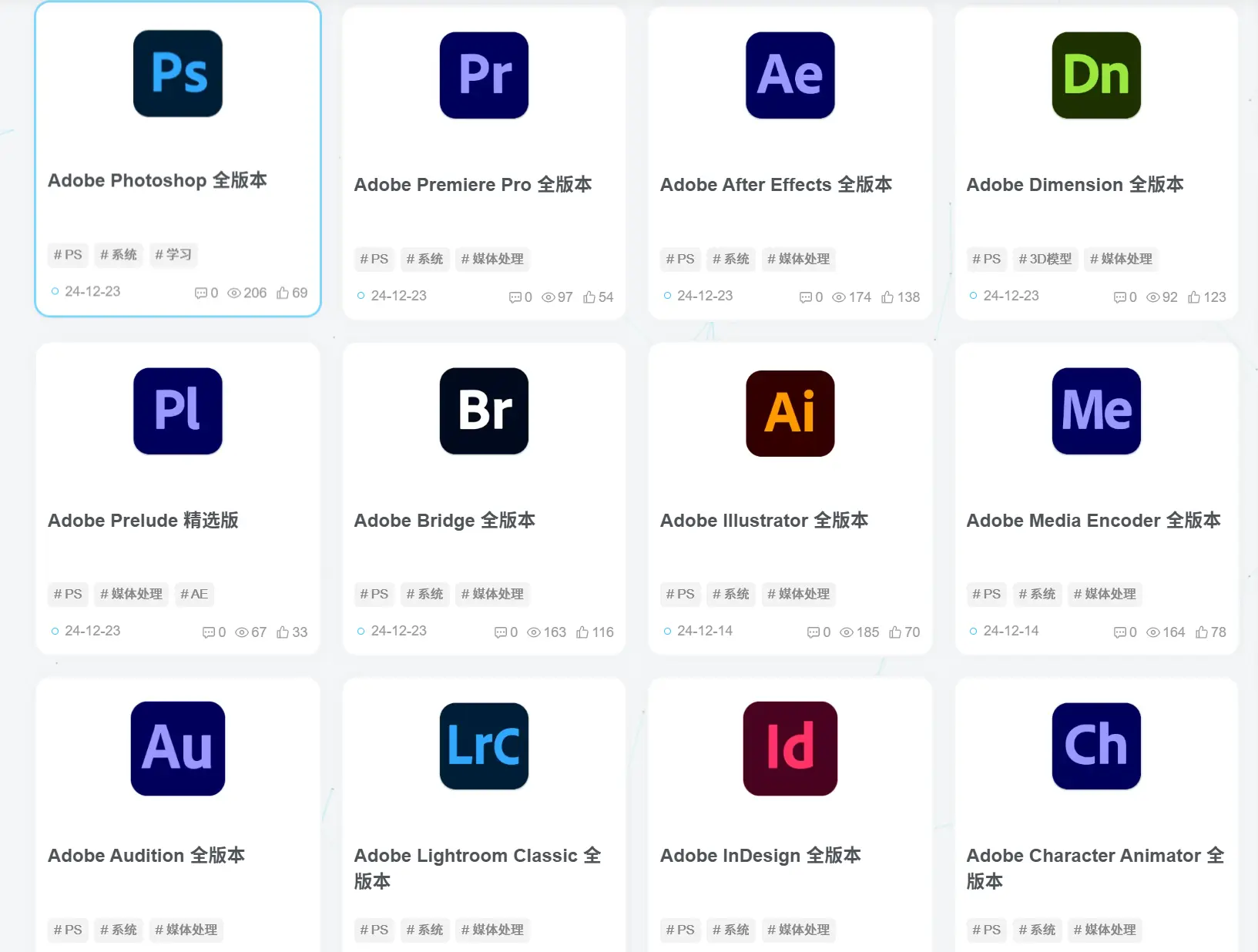Click the #PS tag on Illustrator card
This screenshot has width=1258, height=952.
680,594
